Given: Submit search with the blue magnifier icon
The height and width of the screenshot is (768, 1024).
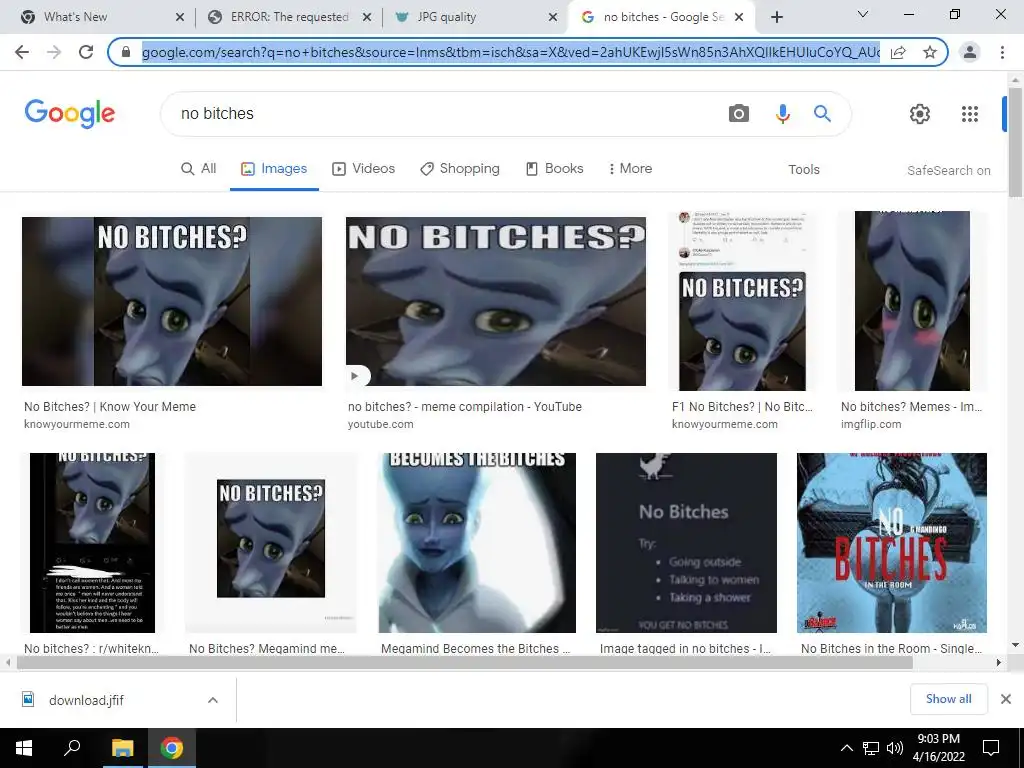Looking at the screenshot, I should [x=822, y=114].
